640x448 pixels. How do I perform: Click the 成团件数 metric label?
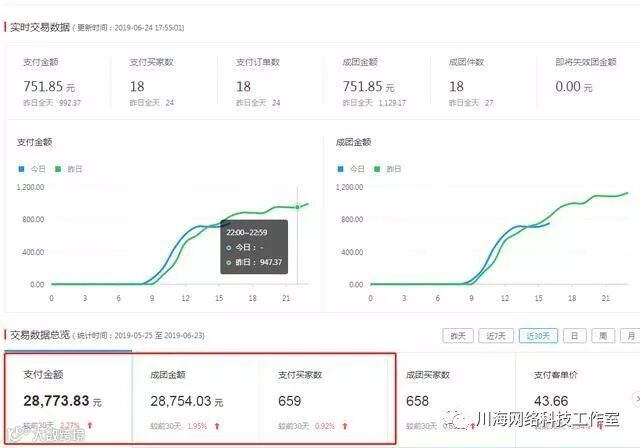tap(467, 62)
